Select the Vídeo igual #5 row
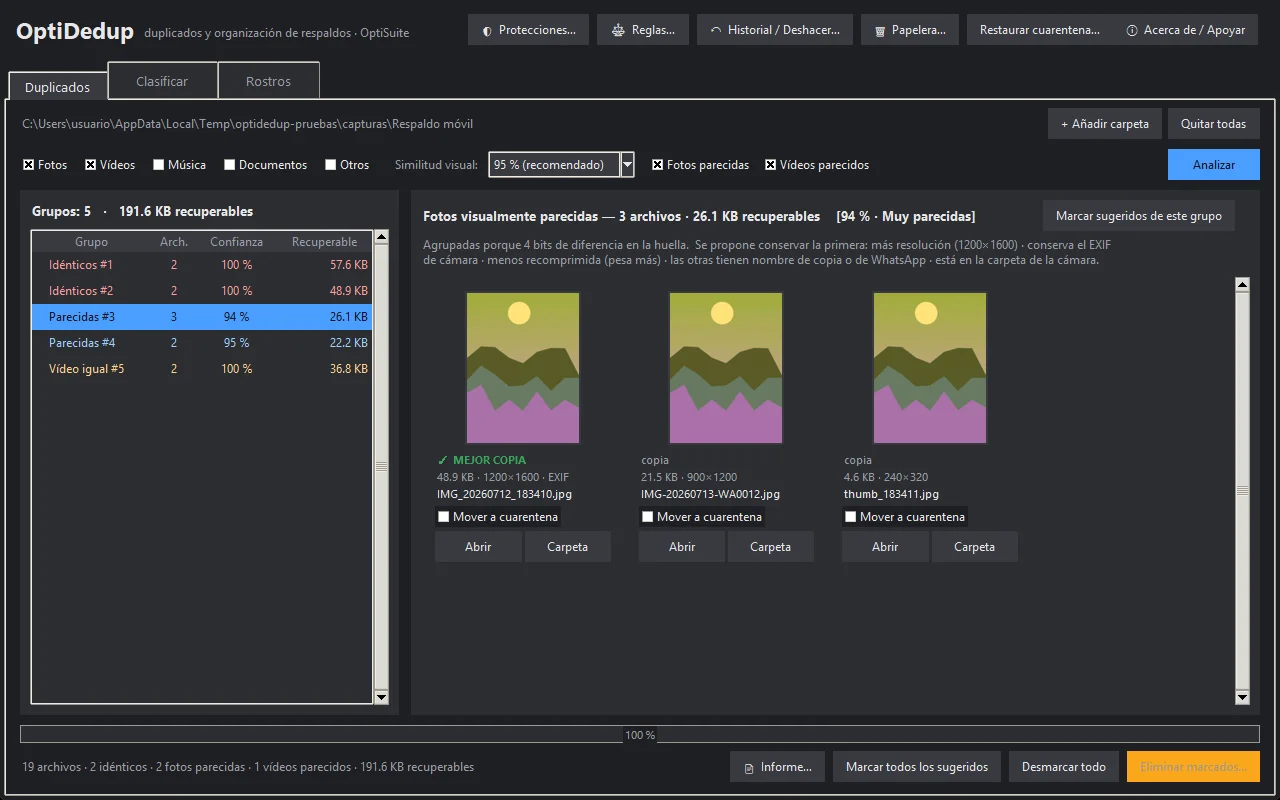Viewport: 1280px width, 800px height. pos(202,369)
